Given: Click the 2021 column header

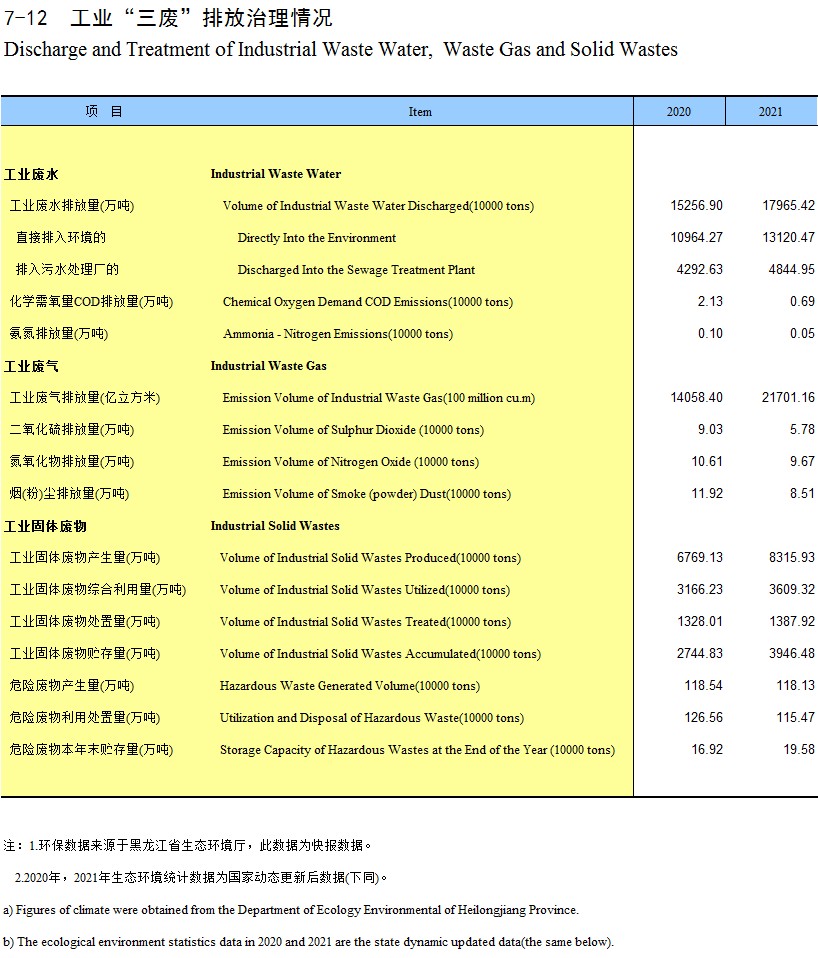Looking at the screenshot, I should point(771,112).
